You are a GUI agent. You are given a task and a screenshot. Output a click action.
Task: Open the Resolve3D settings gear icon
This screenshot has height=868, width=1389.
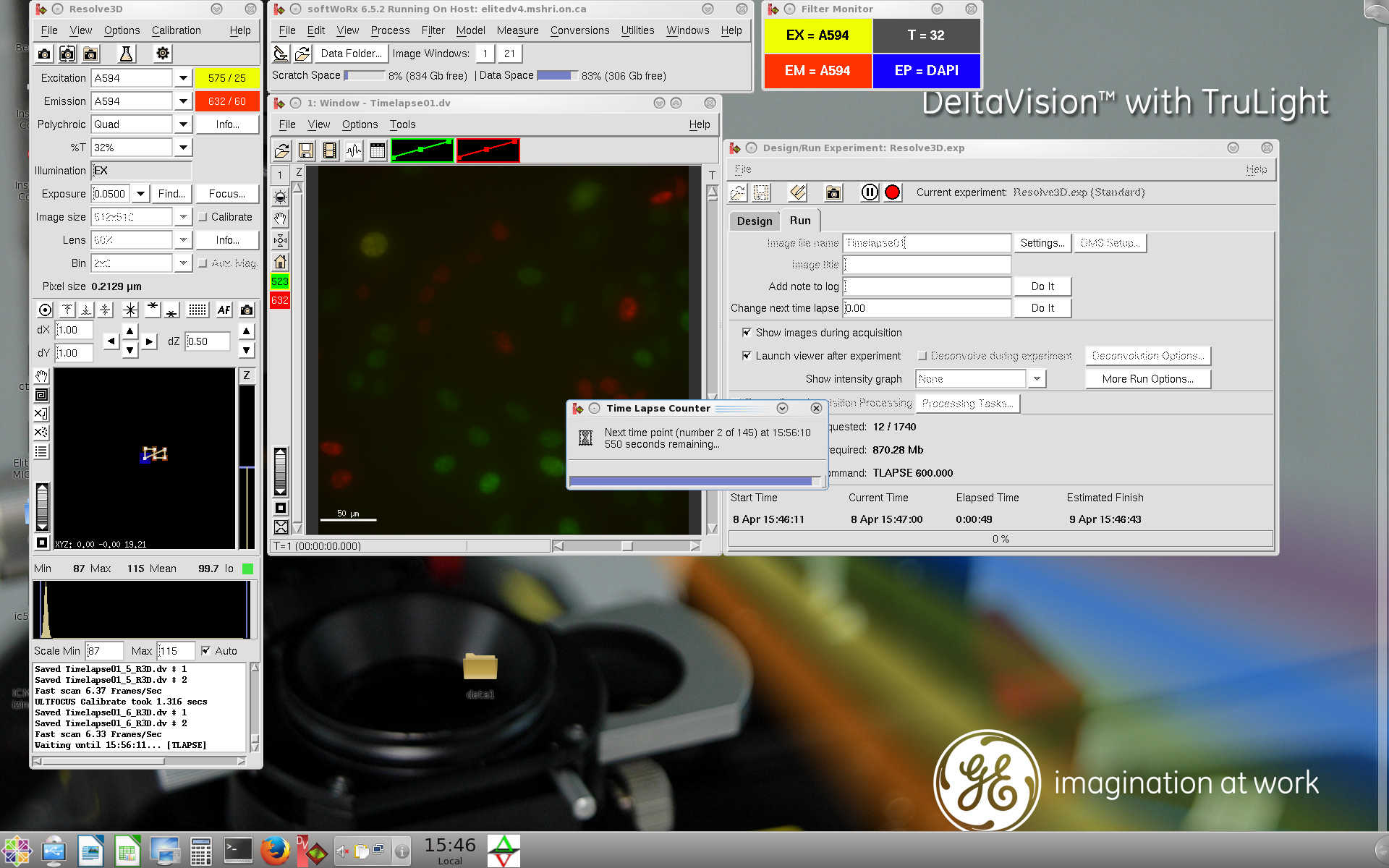pyautogui.click(x=163, y=54)
